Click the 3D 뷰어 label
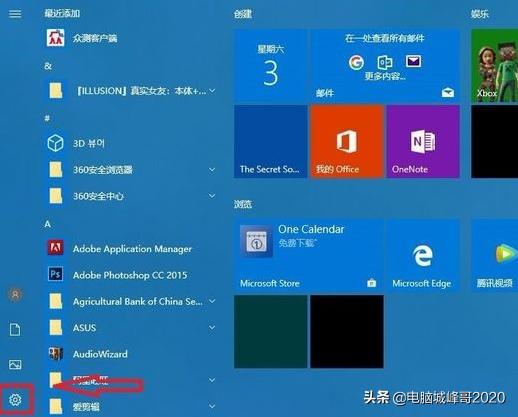Viewport: 518px width, 417px height. pyautogui.click(x=89, y=143)
